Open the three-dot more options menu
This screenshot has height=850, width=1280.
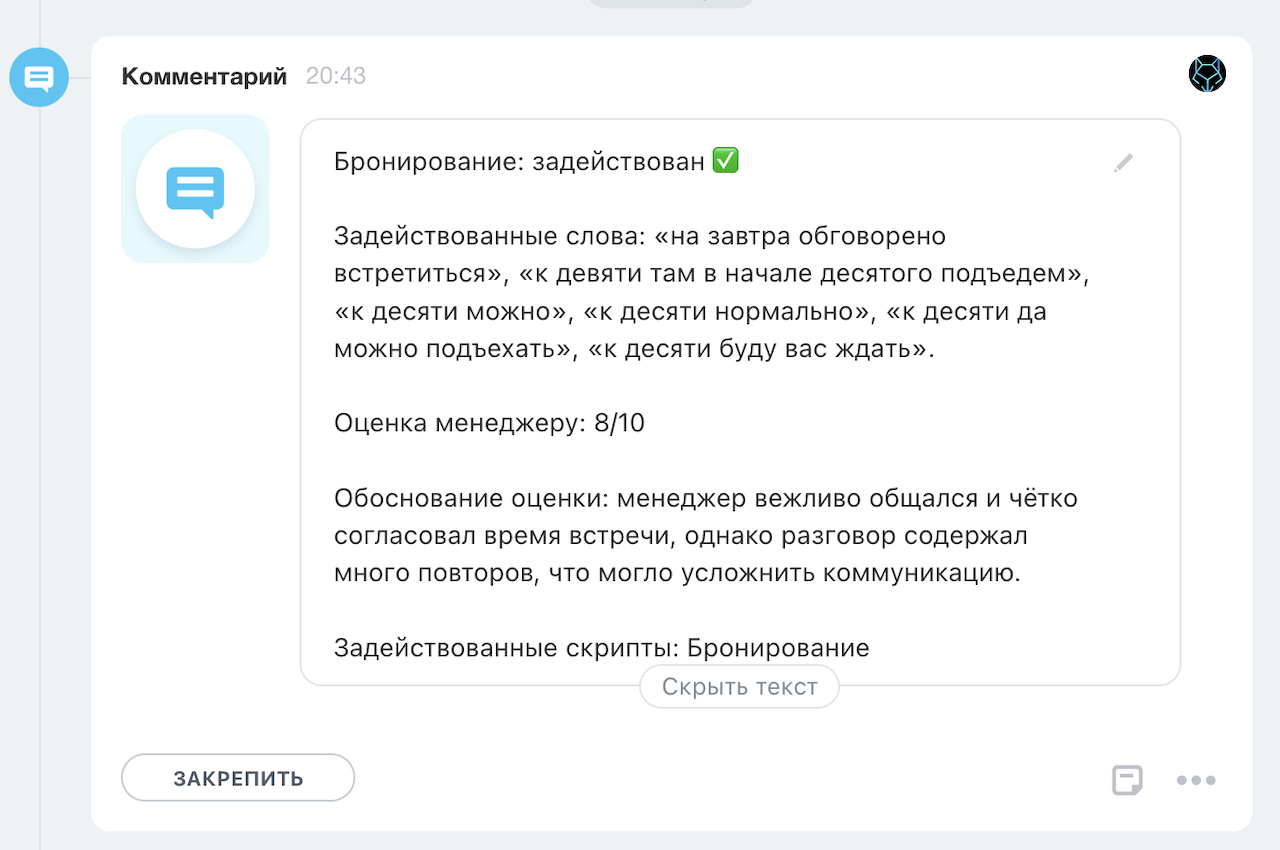[x=1196, y=780]
